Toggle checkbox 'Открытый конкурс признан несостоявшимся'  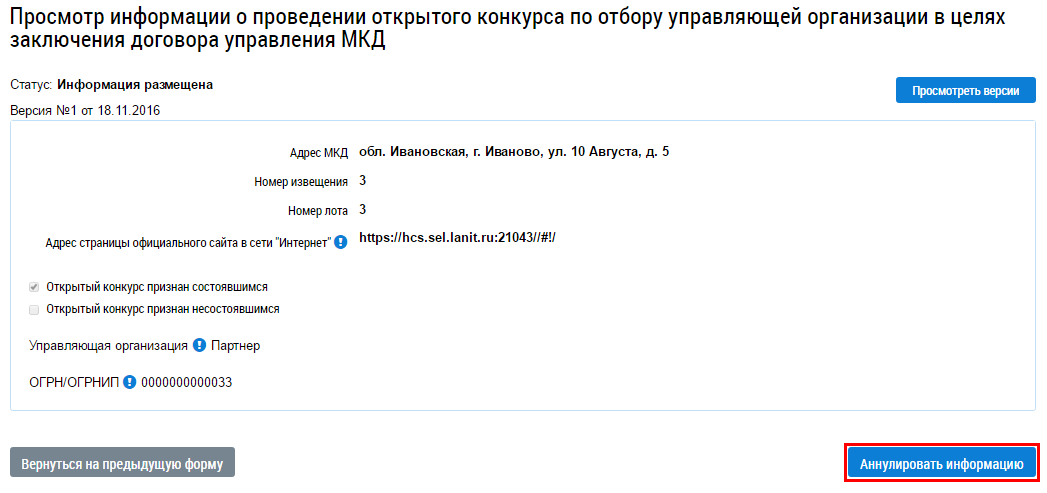(x=34, y=310)
